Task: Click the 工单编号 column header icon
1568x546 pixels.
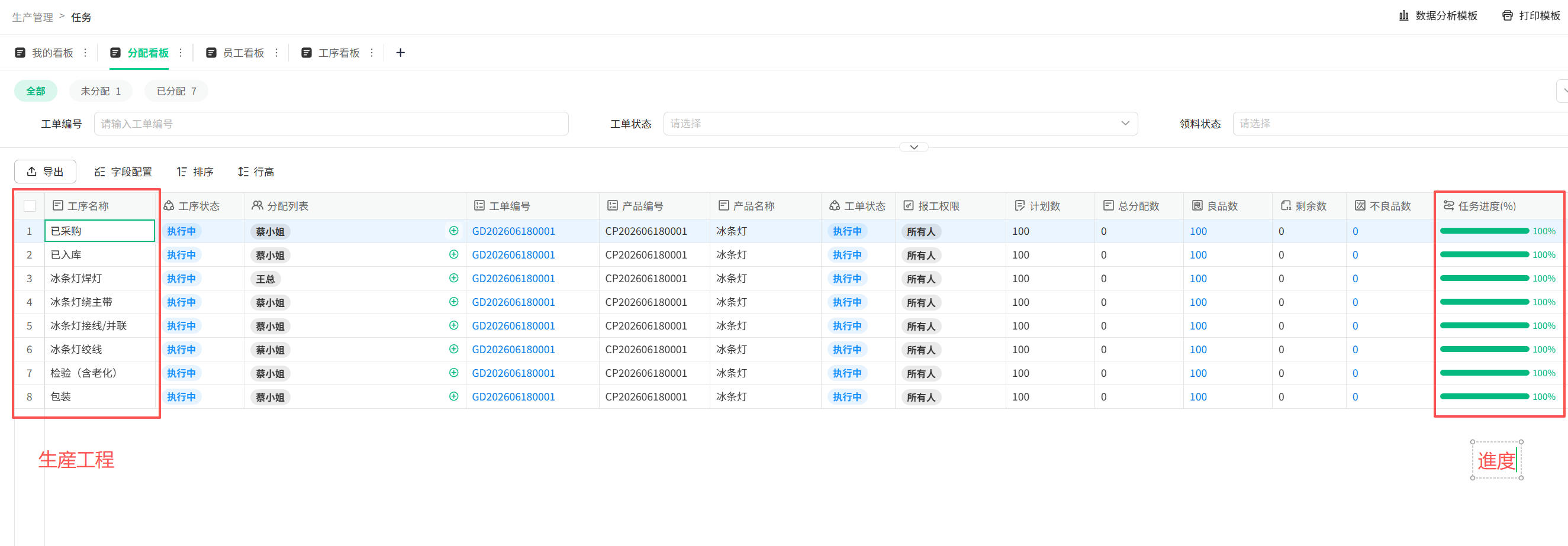Action: [x=479, y=206]
